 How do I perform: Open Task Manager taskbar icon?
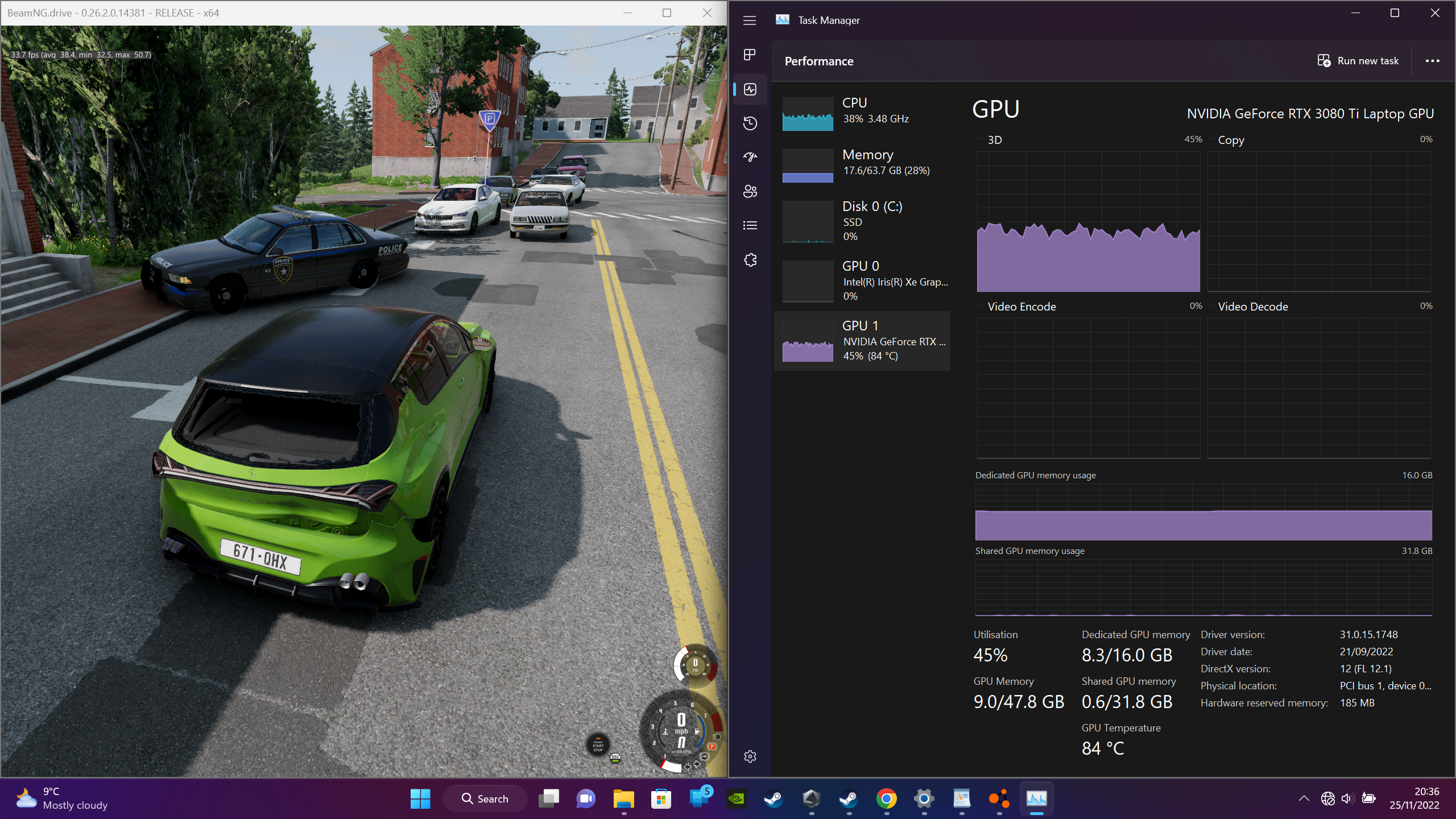(x=1037, y=799)
